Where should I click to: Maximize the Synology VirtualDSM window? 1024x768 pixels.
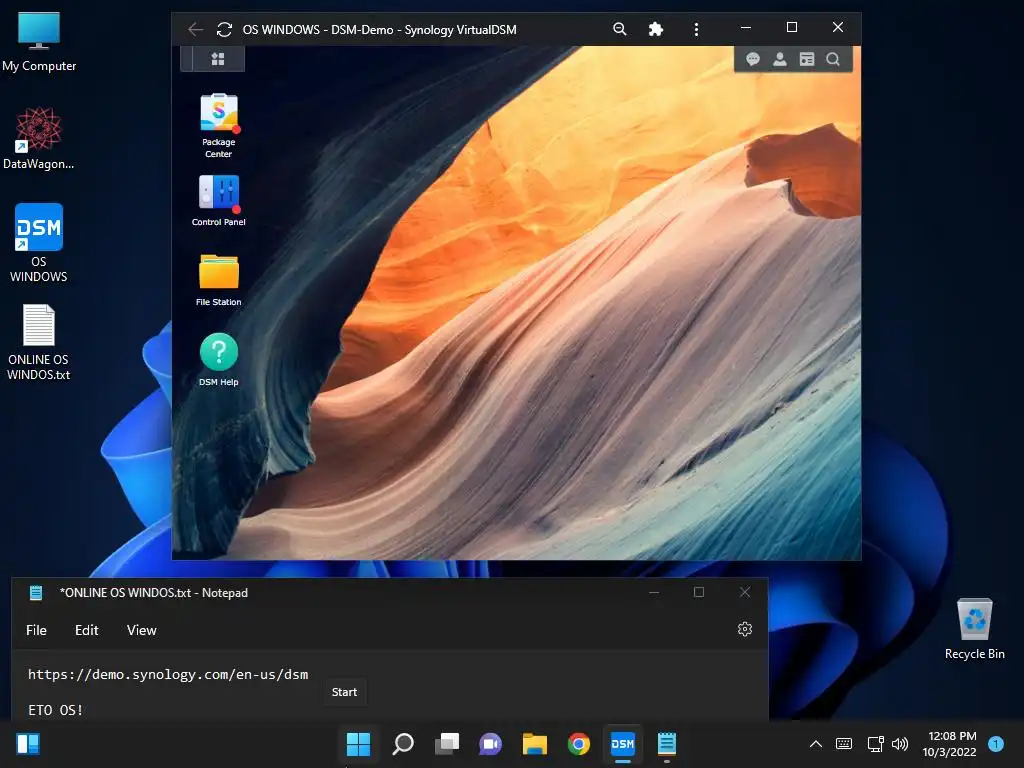coord(792,27)
